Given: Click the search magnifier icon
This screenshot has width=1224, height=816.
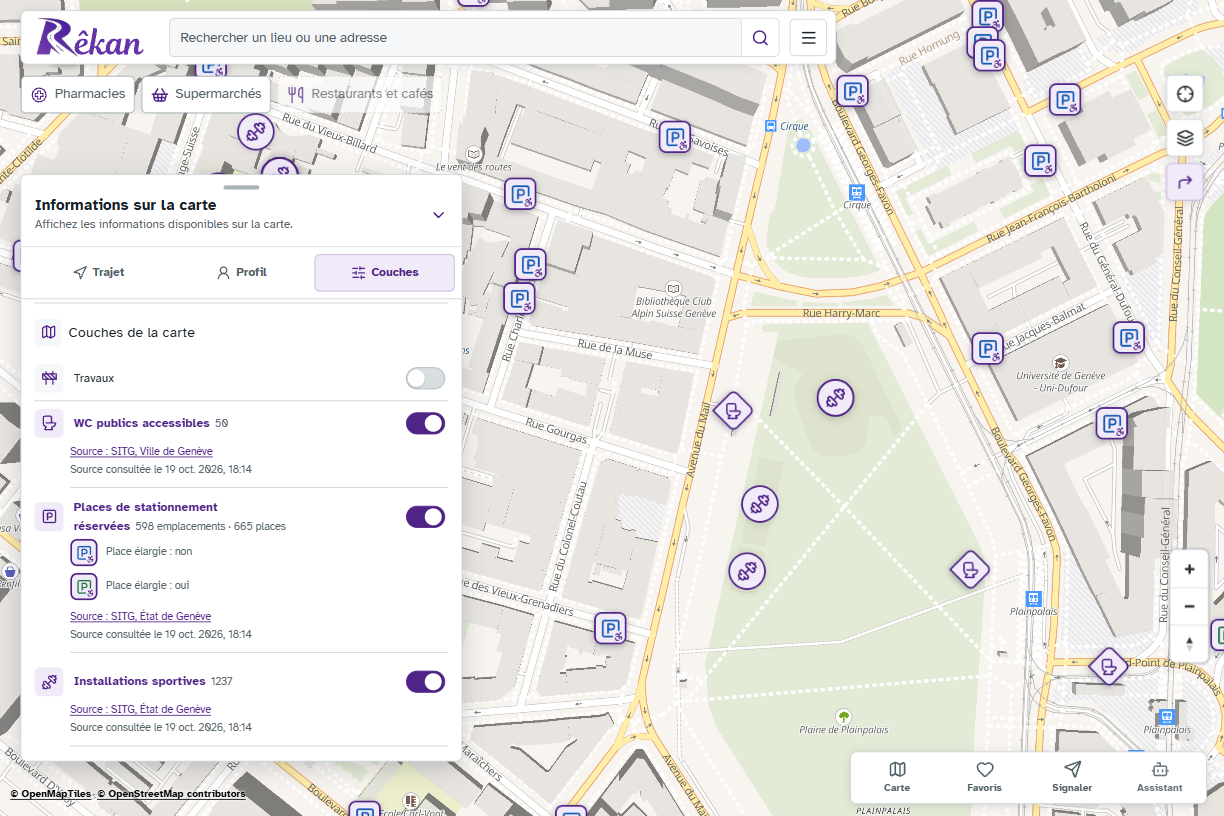Looking at the screenshot, I should pyautogui.click(x=760, y=38).
